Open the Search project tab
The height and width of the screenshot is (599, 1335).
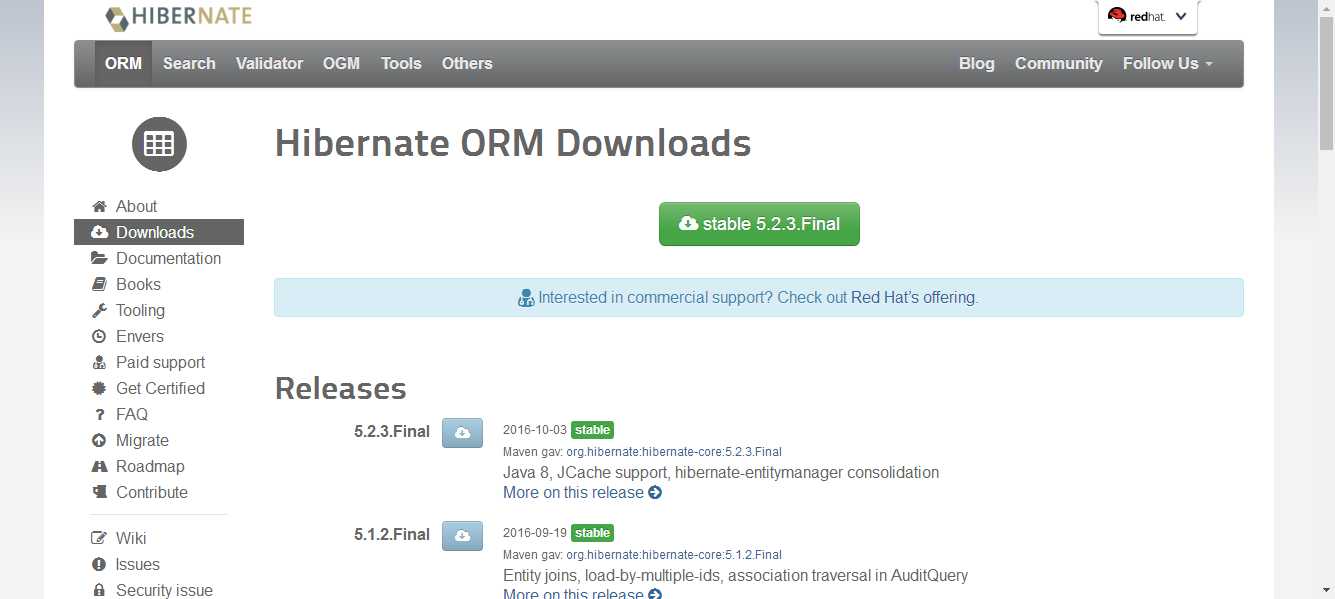(x=189, y=63)
